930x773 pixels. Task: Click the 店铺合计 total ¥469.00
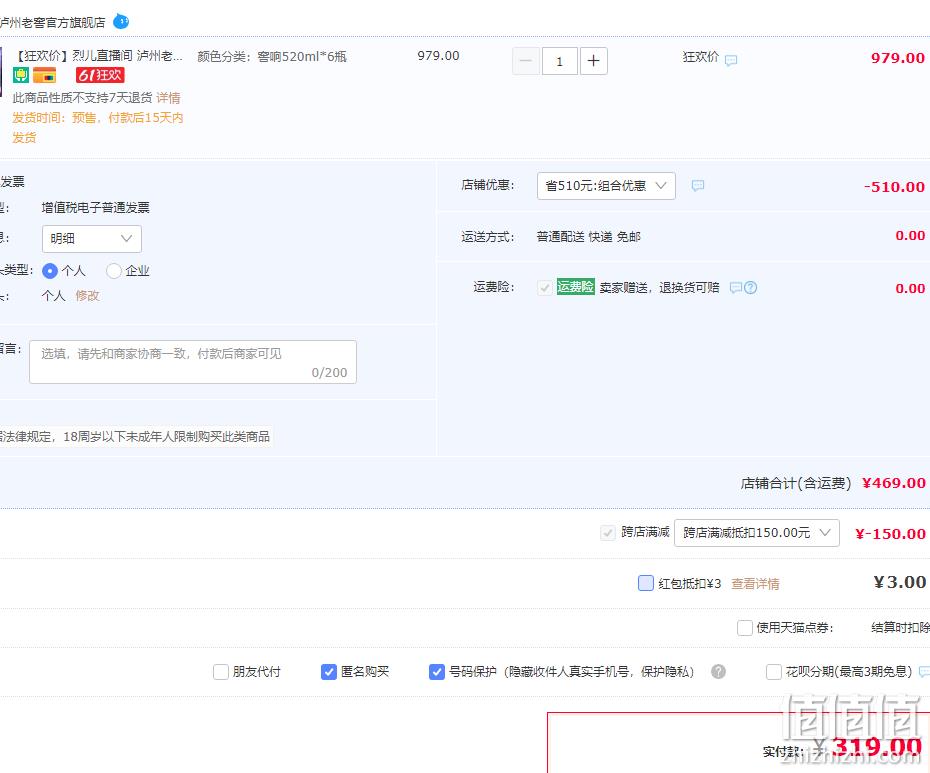[x=893, y=483]
